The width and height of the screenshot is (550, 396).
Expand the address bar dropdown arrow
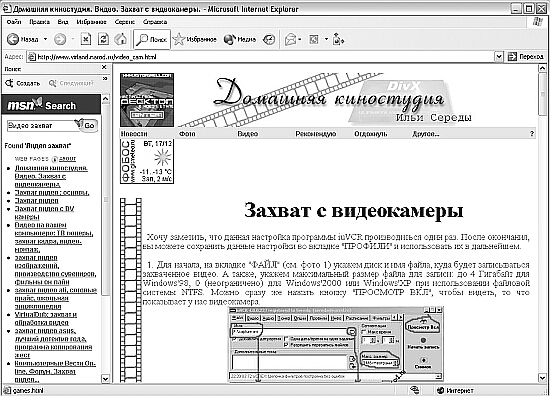coord(498,56)
